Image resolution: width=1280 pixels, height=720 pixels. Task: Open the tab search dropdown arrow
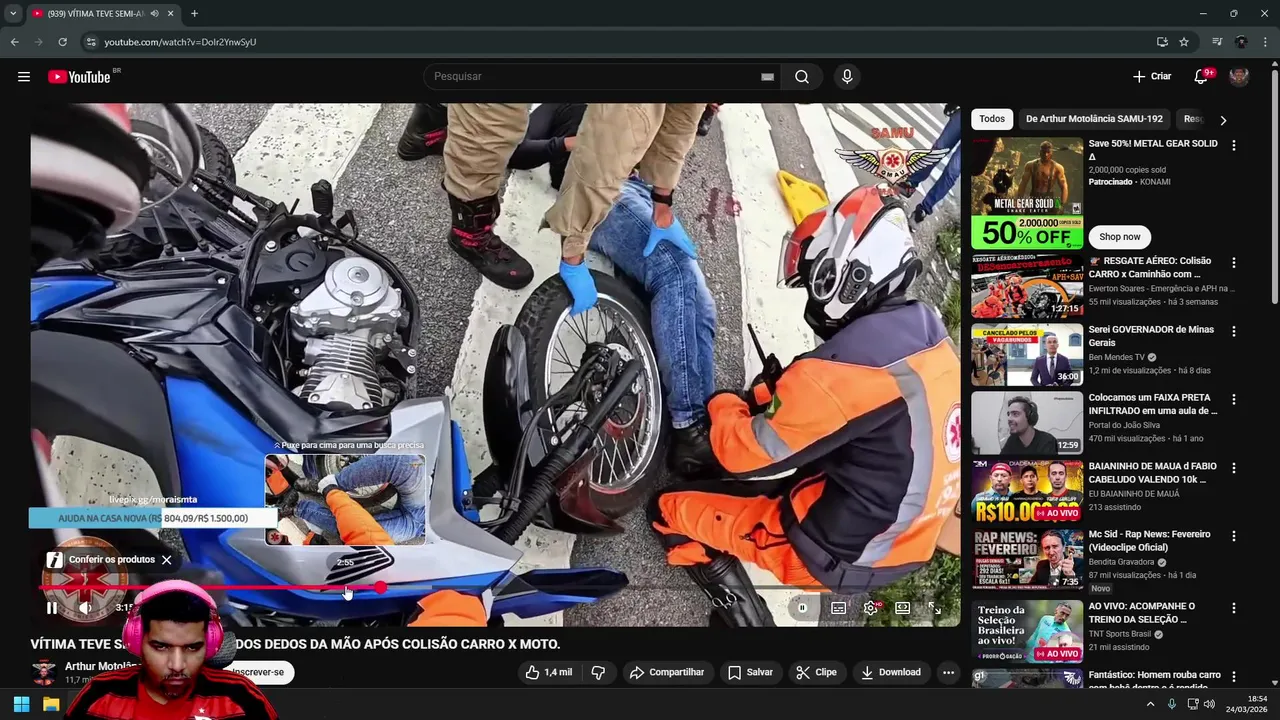(x=13, y=14)
